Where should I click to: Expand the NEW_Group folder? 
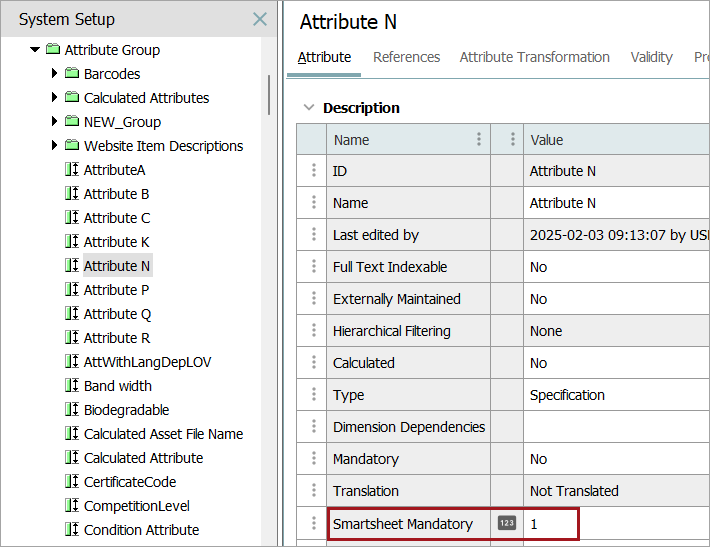coord(54,121)
